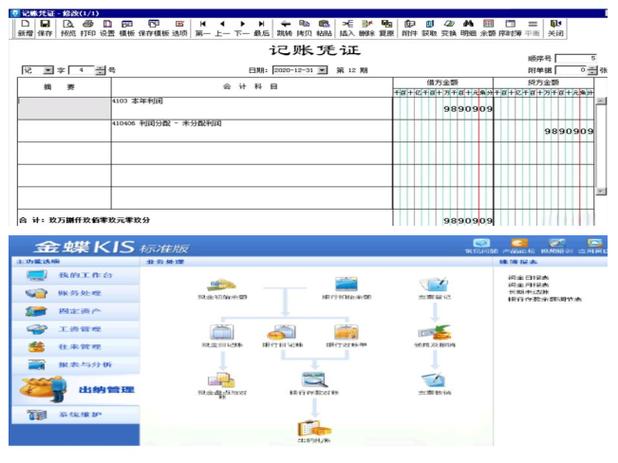
Task: Open the 明细 detail ledger icon
Action: [468, 28]
